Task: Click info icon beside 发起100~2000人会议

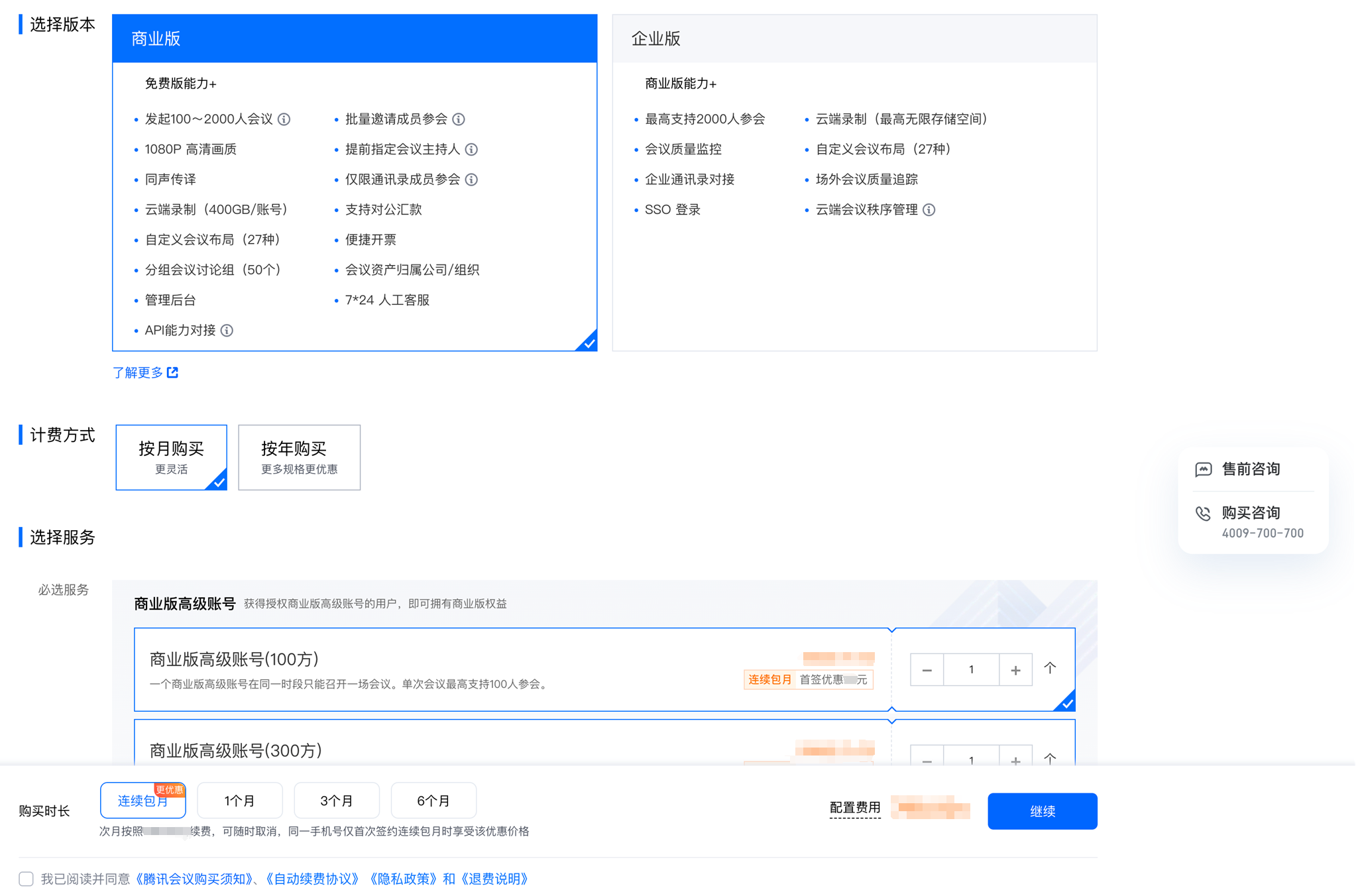Action: (x=284, y=119)
